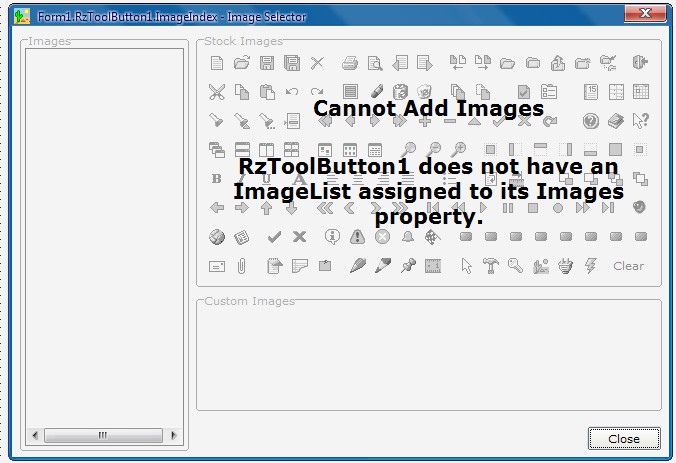
Task: Select the New Document stock image
Action: click(217, 63)
